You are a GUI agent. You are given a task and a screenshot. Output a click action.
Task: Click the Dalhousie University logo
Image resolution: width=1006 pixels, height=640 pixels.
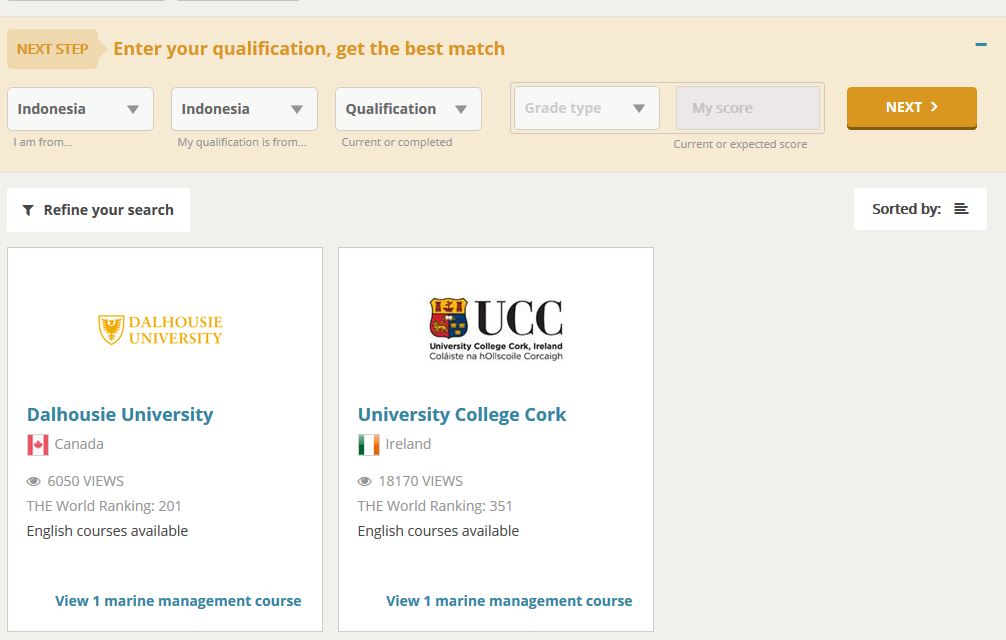[x=160, y=330]
